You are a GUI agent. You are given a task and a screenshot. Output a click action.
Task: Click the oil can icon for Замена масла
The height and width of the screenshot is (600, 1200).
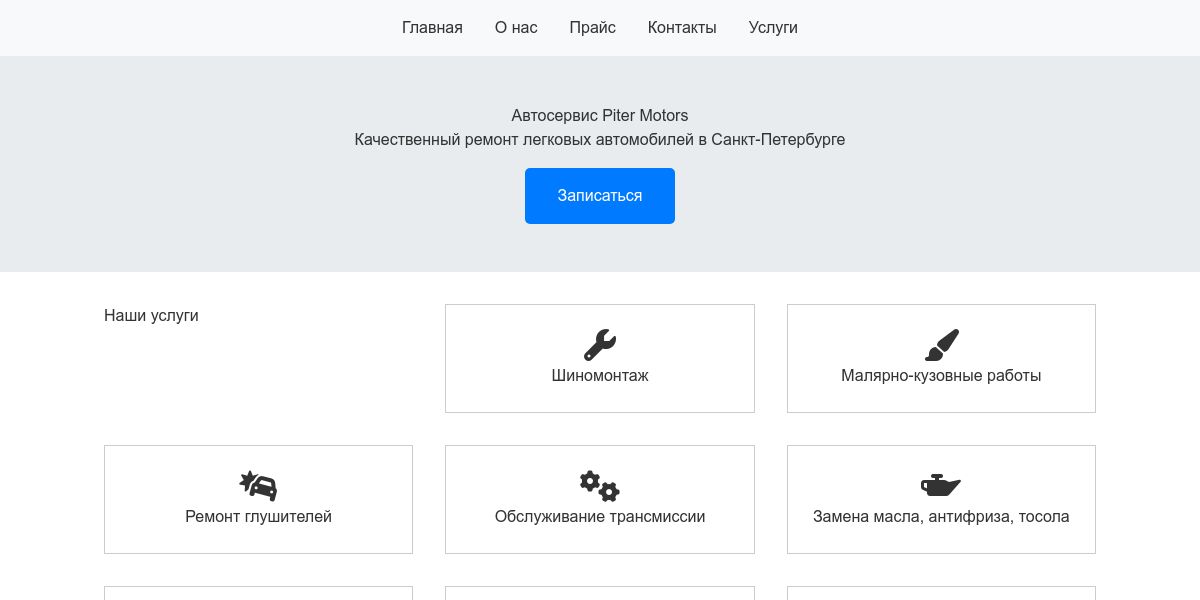[x=941, y=486]
